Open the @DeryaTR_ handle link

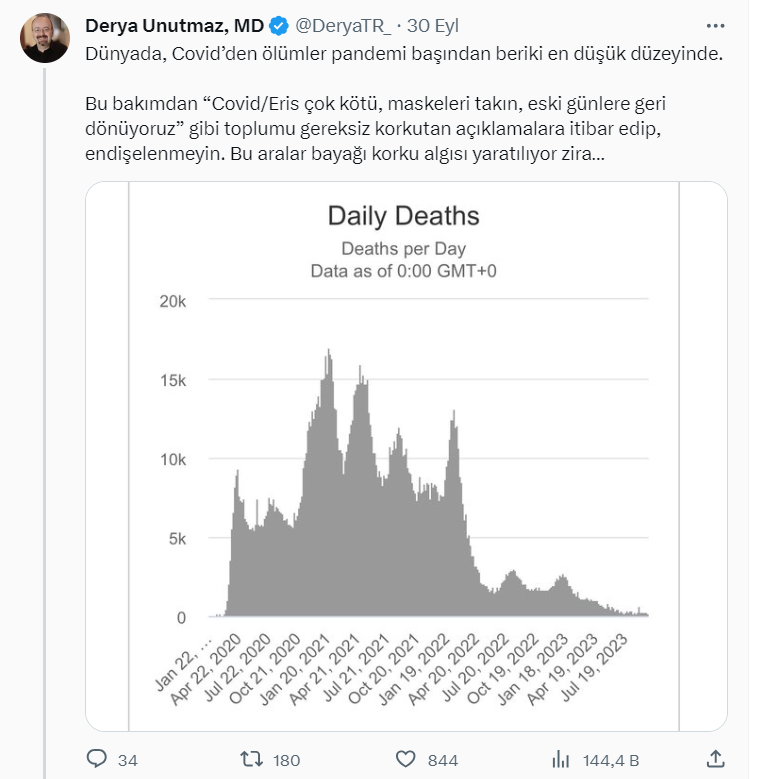tap(343, 26)
